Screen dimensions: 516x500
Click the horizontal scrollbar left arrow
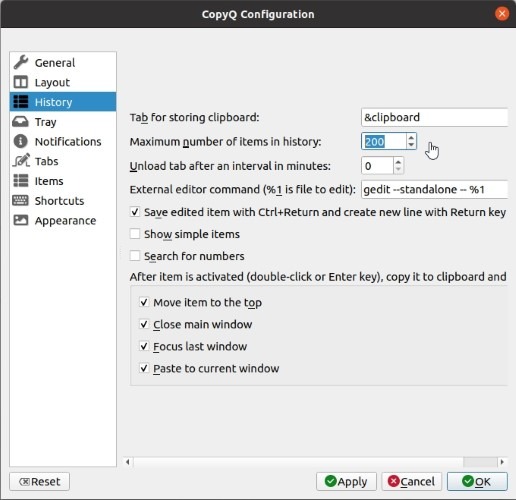(128, 462)
